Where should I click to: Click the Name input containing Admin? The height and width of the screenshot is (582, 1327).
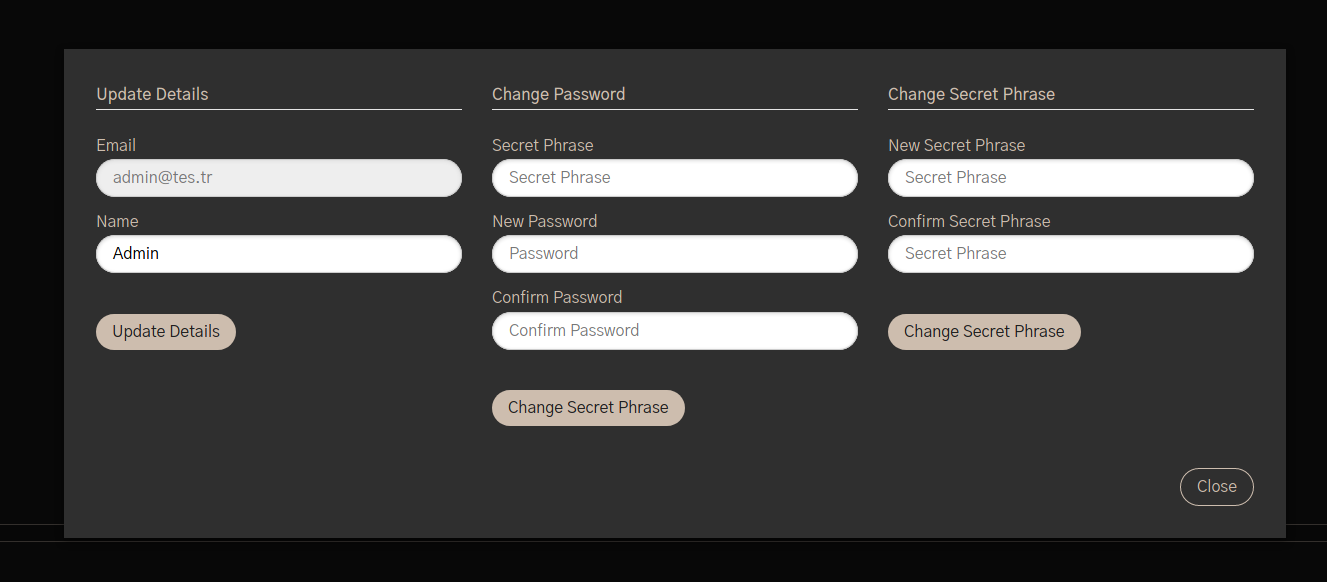279,254
